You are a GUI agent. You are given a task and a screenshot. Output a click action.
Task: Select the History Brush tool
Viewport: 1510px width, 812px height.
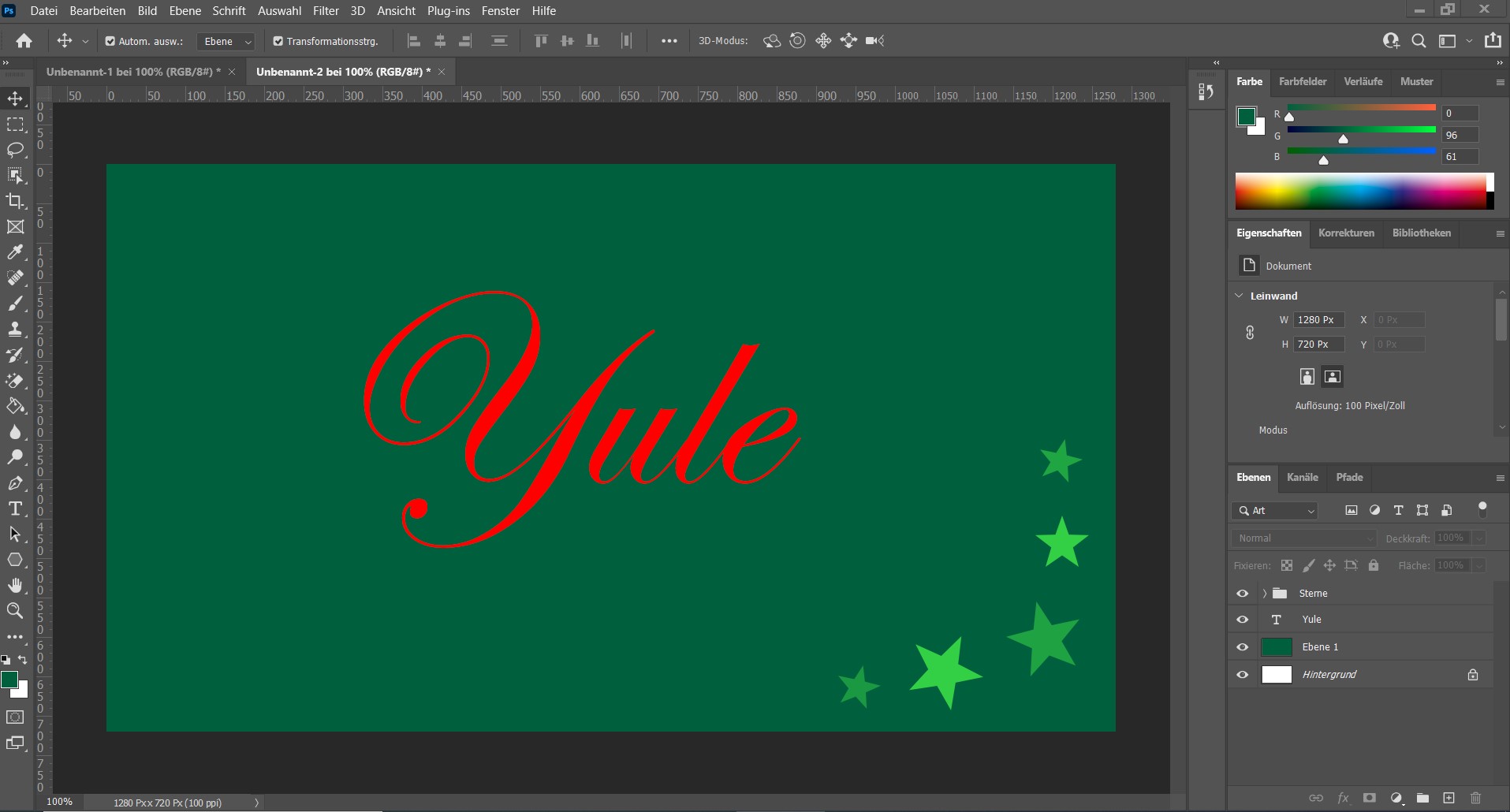15,355
